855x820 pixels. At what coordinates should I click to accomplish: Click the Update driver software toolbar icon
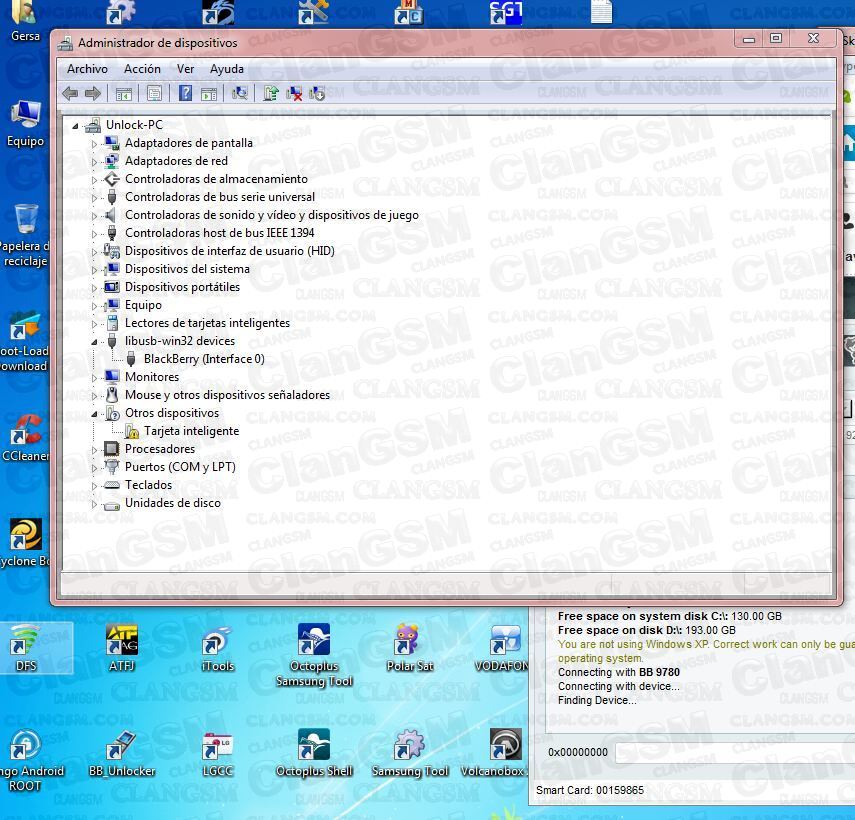270,93
